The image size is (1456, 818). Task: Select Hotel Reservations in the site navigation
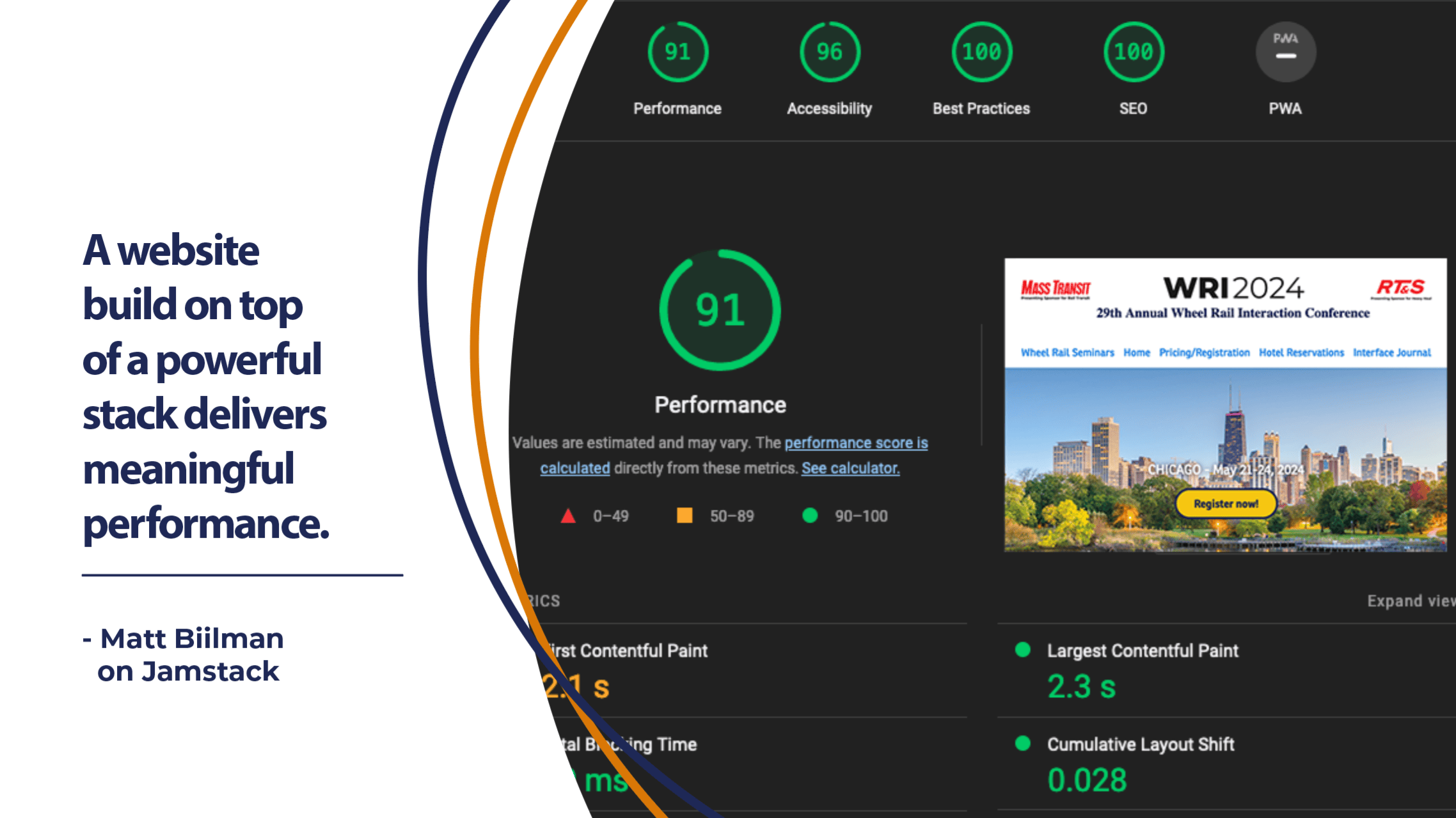click(x=1301, y=352)
